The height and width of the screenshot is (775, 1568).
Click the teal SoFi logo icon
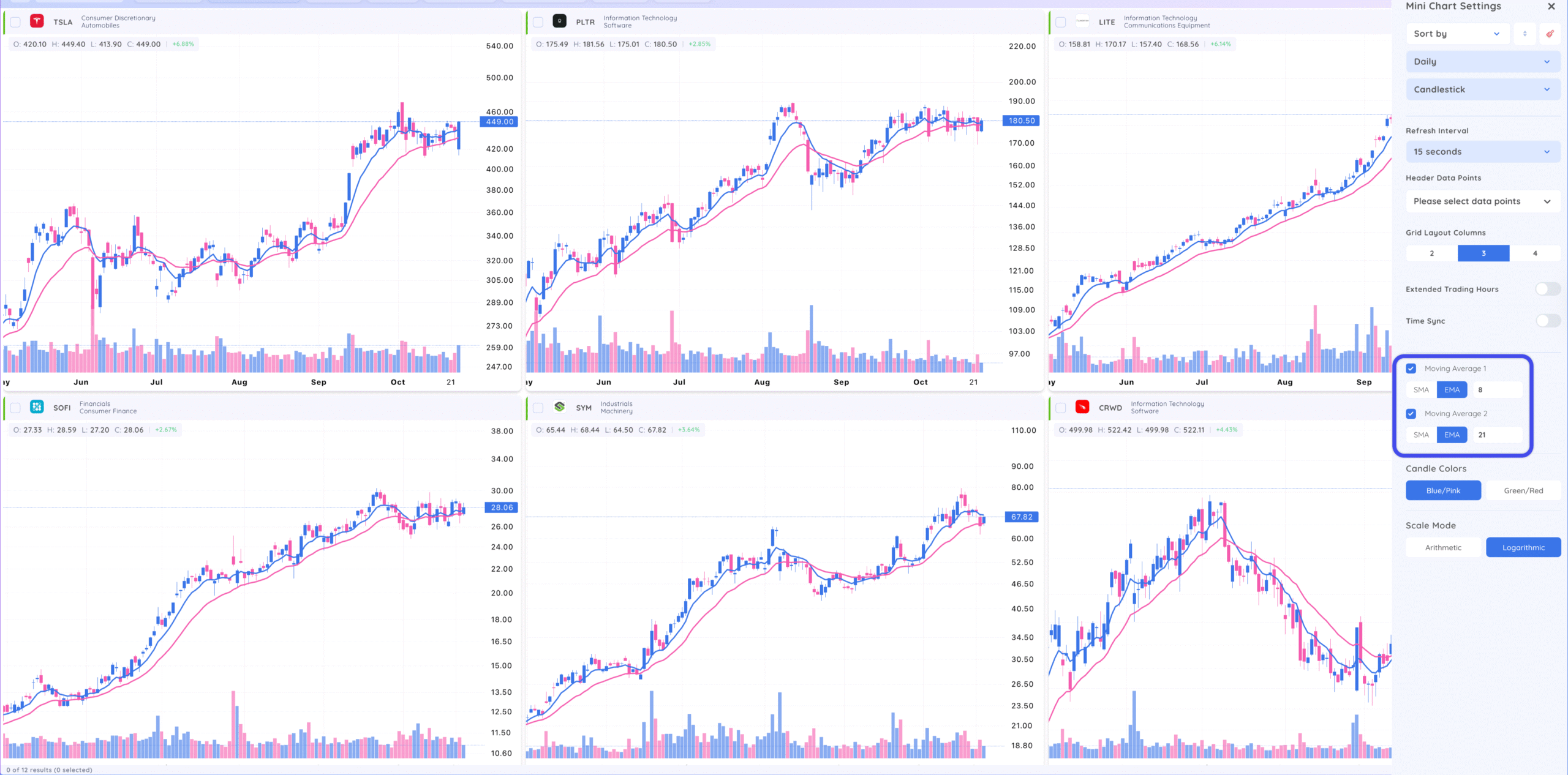[x=37, y=407]
